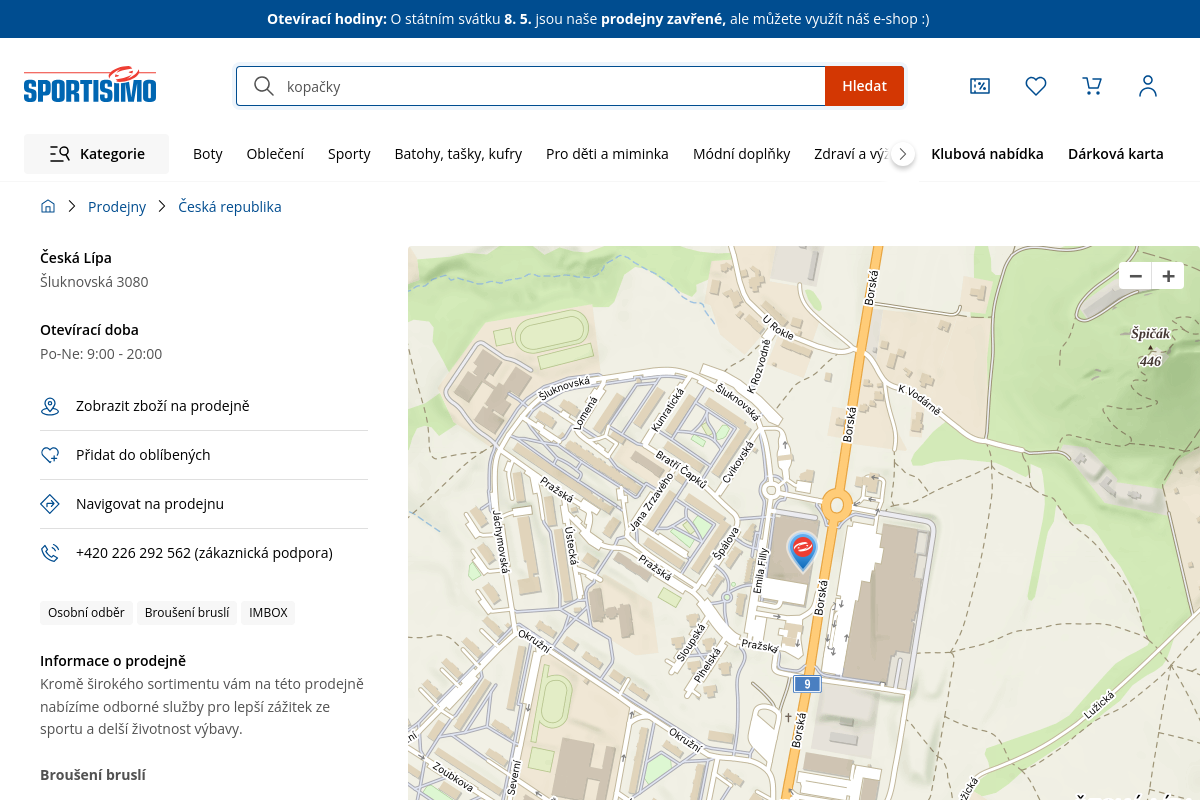Open the shopping cart icon
The image size is (1200, 800).
coord(1092,86)
